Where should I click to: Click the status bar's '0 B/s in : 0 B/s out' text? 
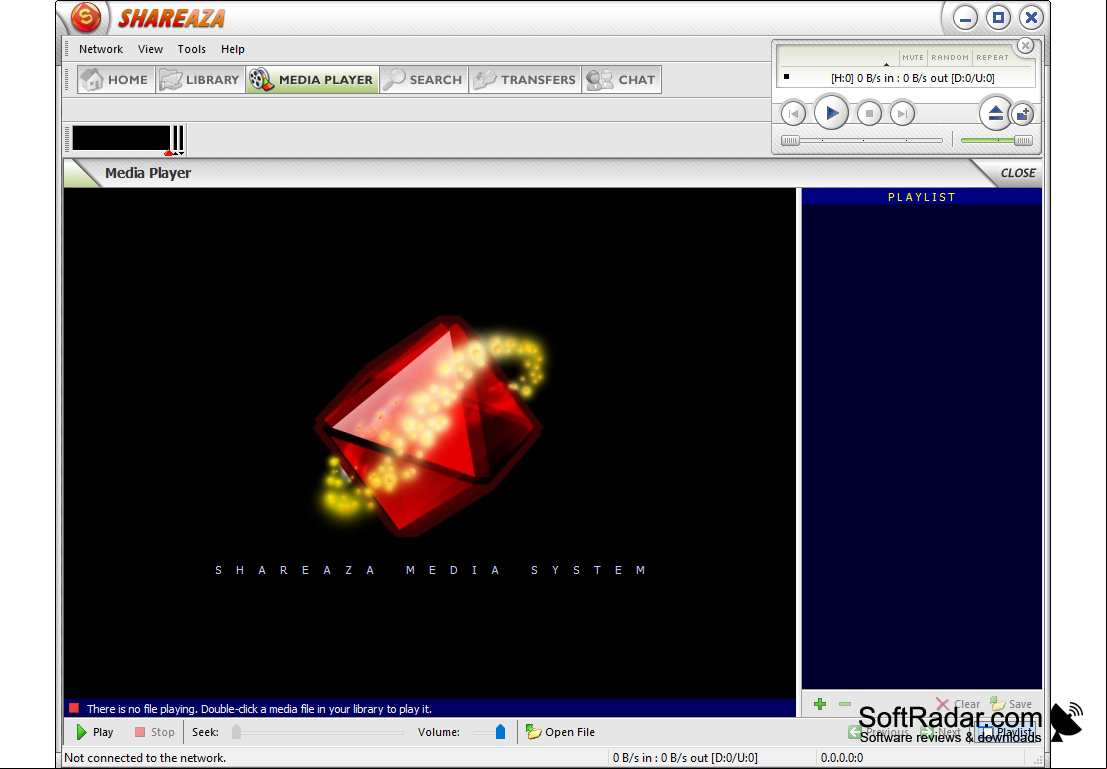685,758
